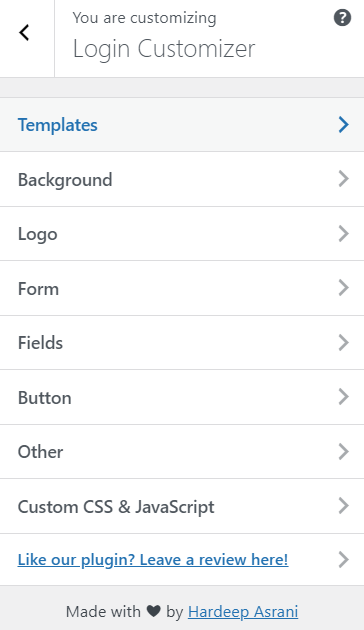Expand the Background section chevron
364x630 pixels.
(344, 179)
